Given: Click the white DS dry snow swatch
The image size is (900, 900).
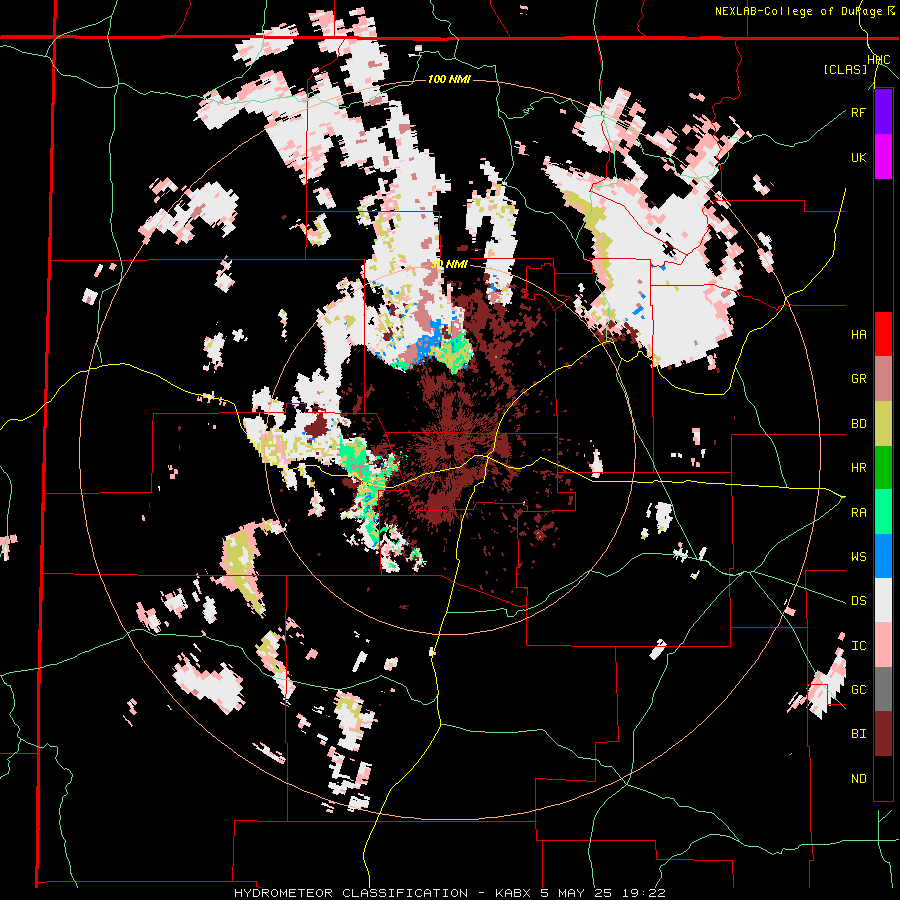Looking at the screenshot, I should [x=883, y=600].
